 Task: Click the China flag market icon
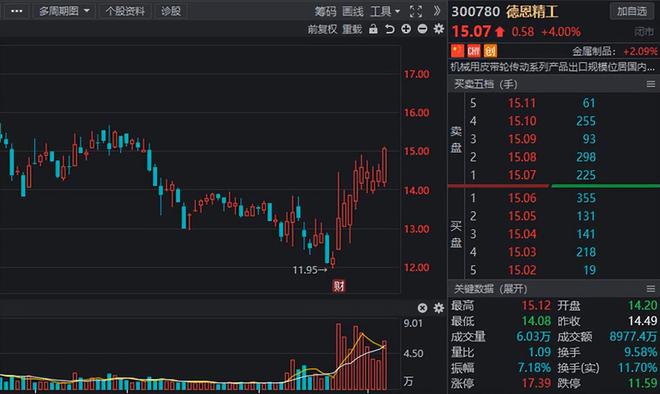coord(457,51)
